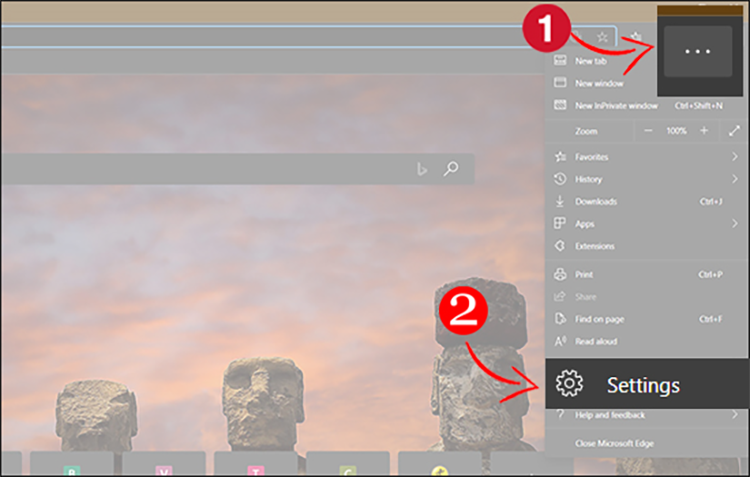Enter full screen with the zoom expand icon
Screen dimensions: 750x477
point(734,131)
